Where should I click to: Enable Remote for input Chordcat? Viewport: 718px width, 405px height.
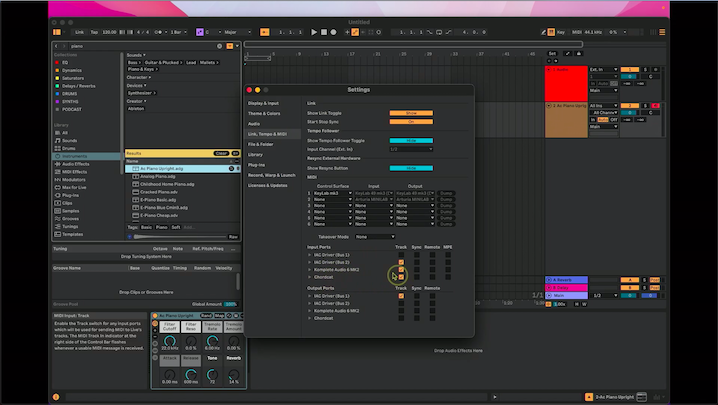[432, 277]
